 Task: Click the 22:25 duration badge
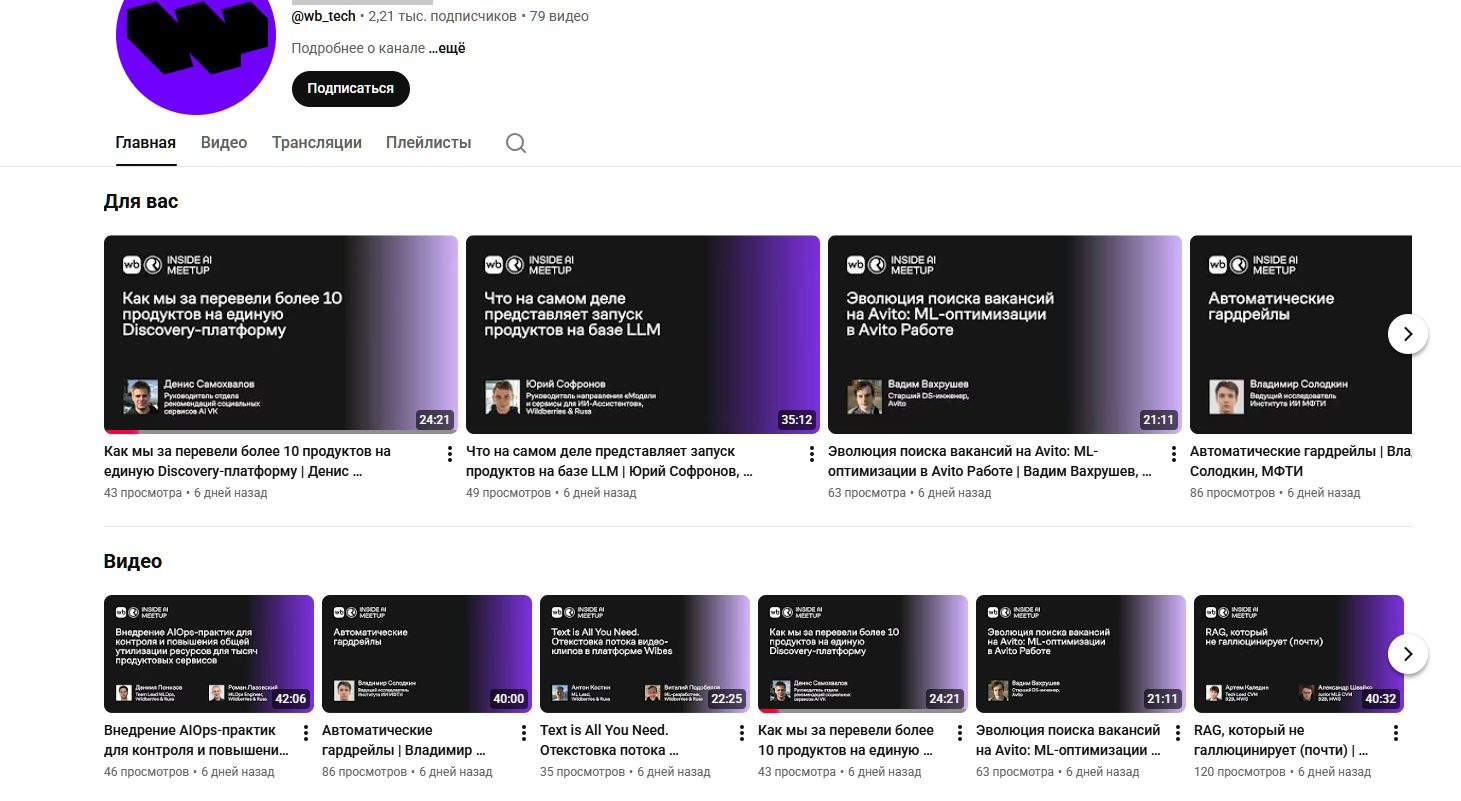pyautogui.click(x=727, y=699)
